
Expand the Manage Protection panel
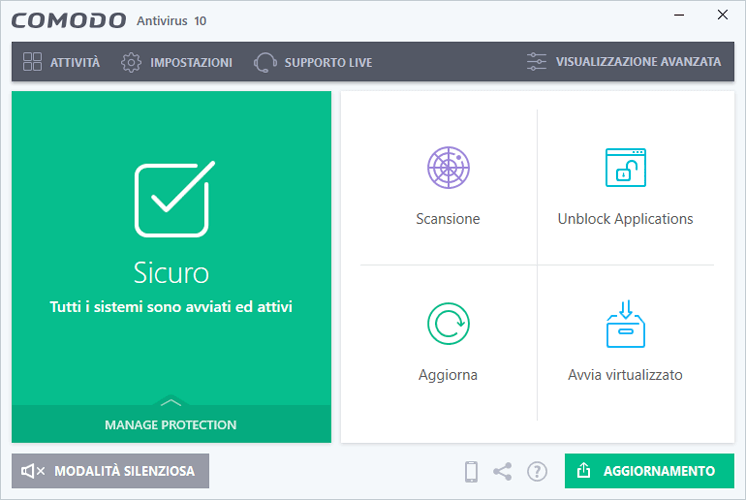[x=171, y=423]
